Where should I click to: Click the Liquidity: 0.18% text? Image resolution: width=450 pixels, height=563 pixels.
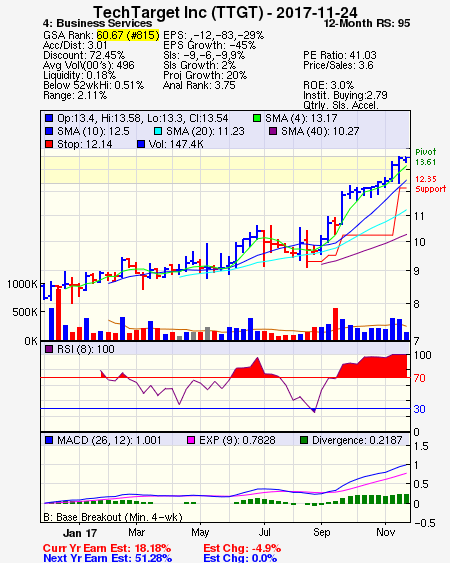pos(79,75)
